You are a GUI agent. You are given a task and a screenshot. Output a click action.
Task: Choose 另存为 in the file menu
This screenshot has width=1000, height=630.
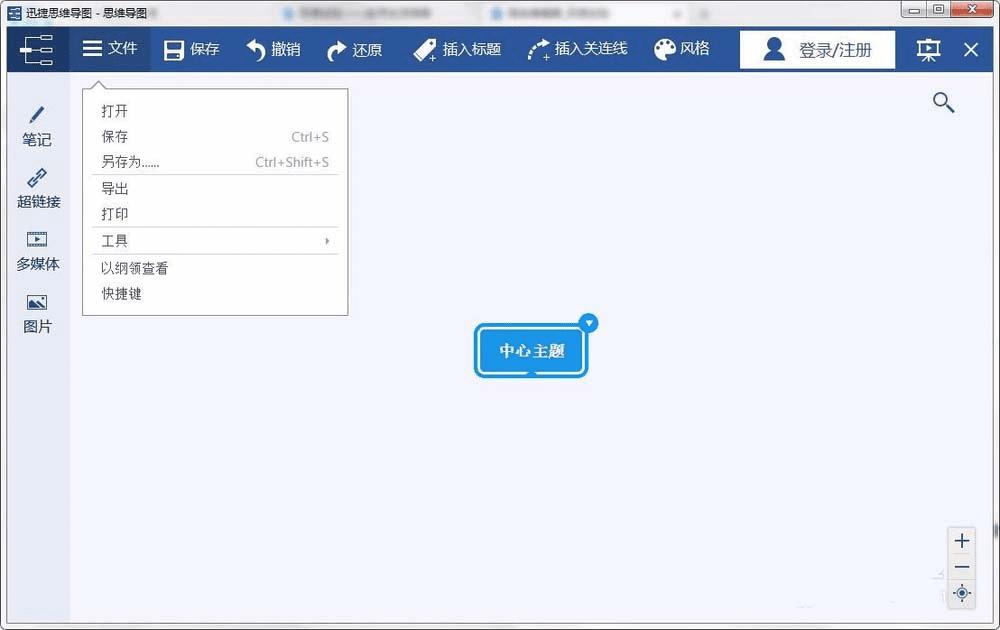[x=215, y=162]
